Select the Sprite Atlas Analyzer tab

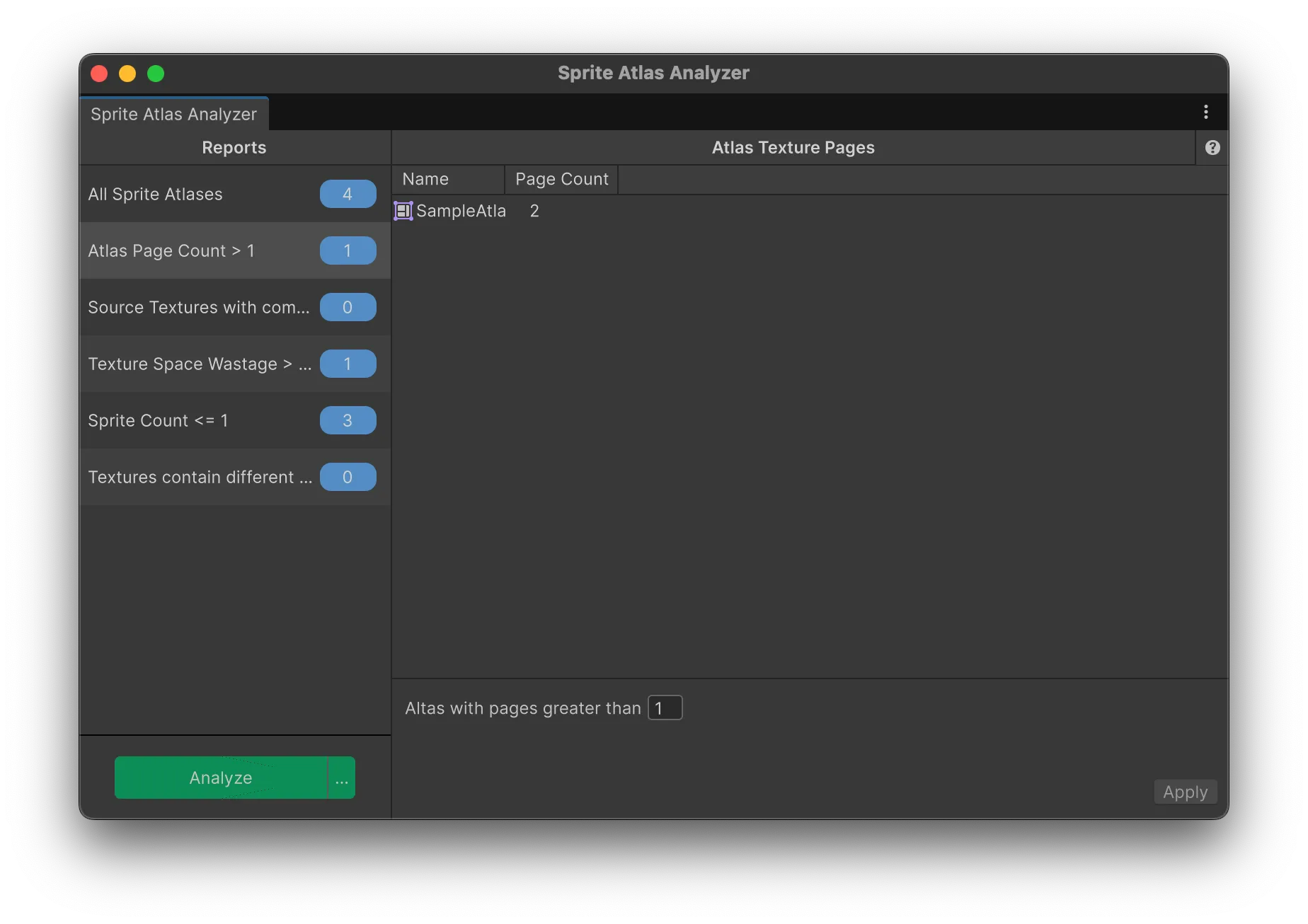pos(174,114)
